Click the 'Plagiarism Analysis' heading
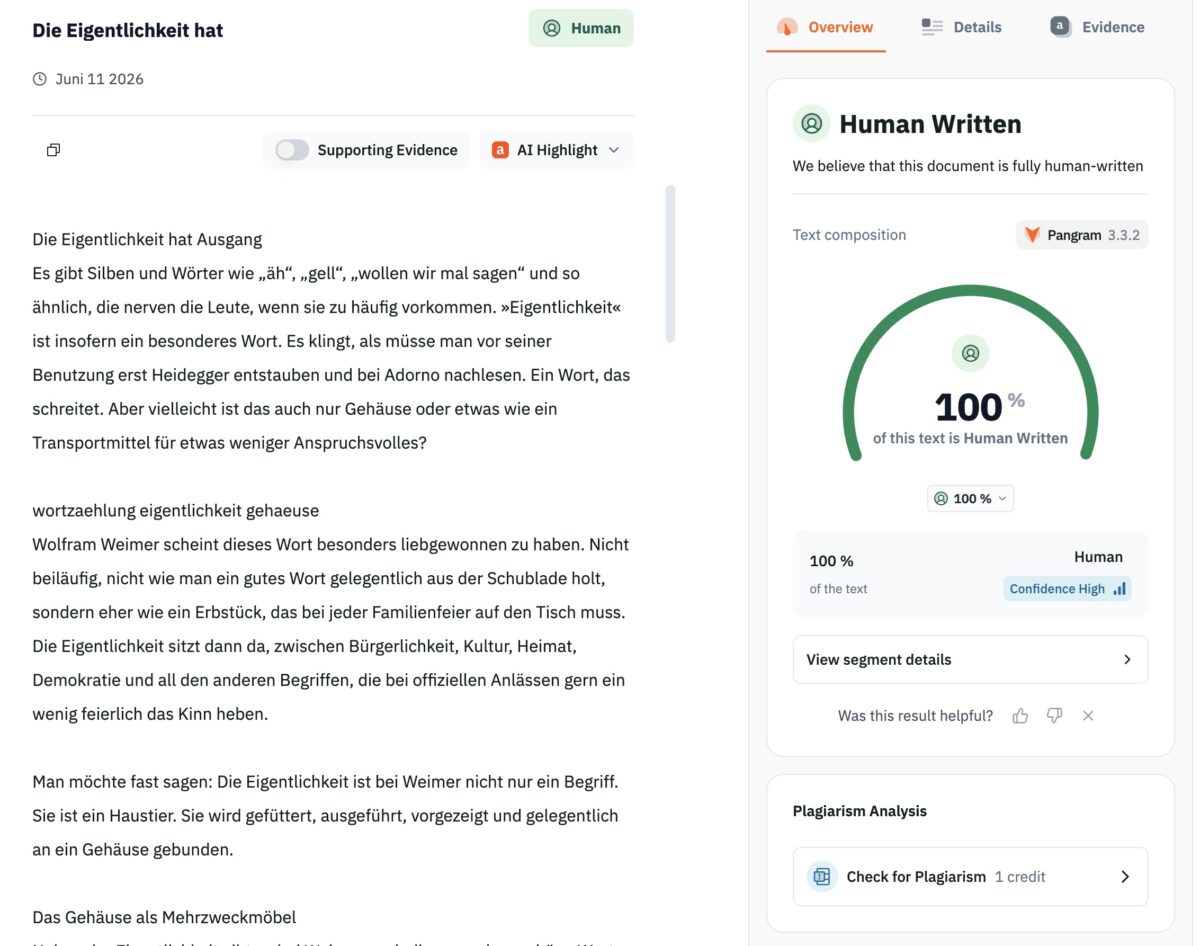The height and width of the screenshot is (946, 1200). (x=860, y=811)
